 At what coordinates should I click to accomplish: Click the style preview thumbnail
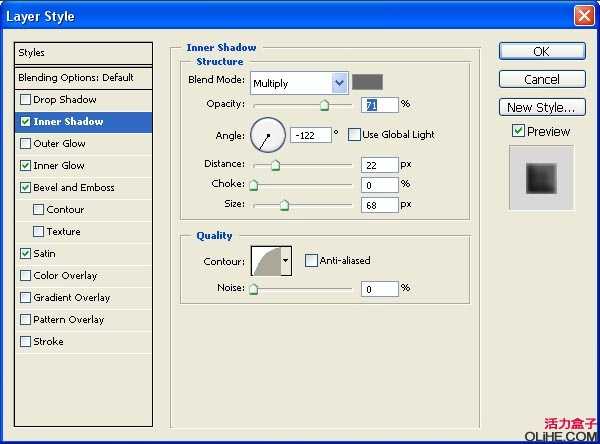pos(541,178)
